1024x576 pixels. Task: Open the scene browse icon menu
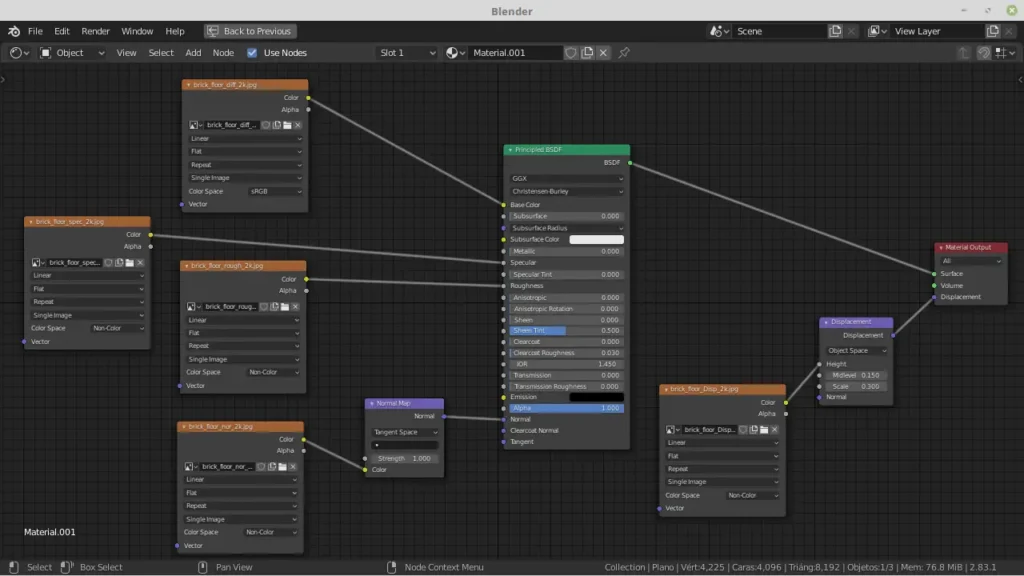click(719, 31)
